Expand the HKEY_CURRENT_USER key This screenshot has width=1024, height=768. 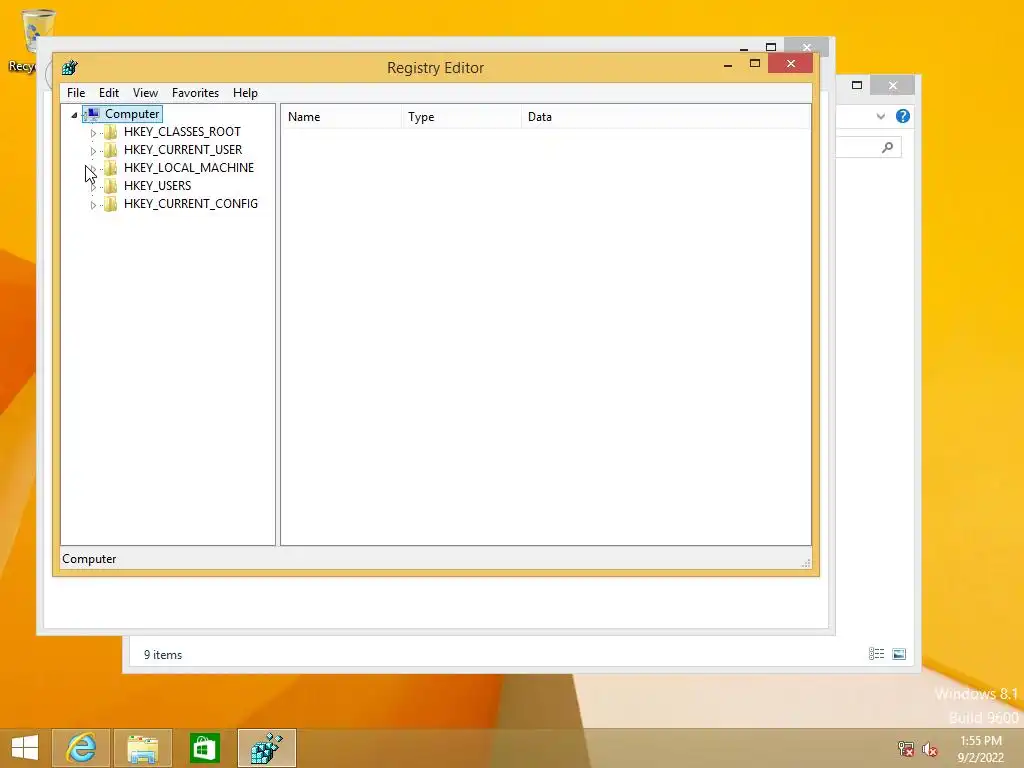[x=93, y=151]
